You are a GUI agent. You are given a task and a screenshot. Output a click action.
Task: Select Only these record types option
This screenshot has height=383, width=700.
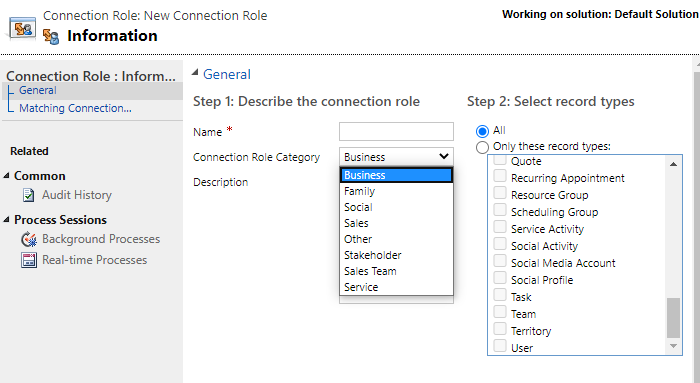[x=482, y=147]
